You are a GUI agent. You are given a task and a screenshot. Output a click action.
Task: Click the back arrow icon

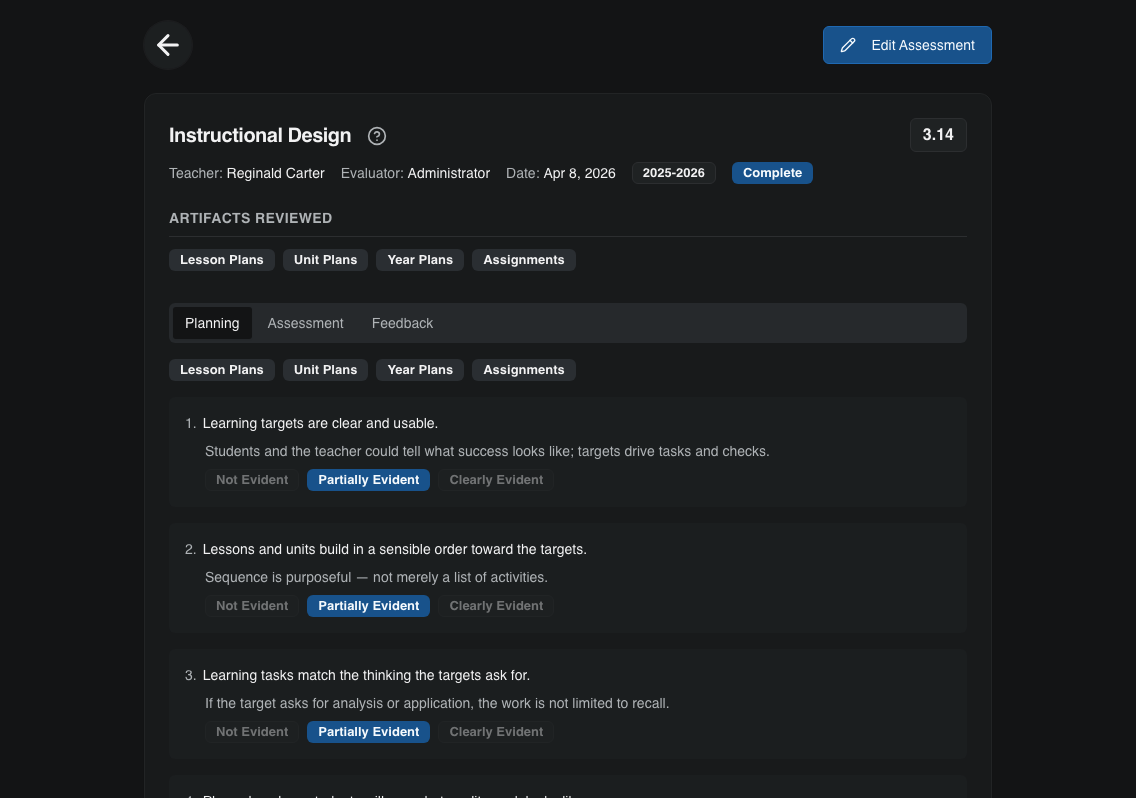click(x=167, y=45)
